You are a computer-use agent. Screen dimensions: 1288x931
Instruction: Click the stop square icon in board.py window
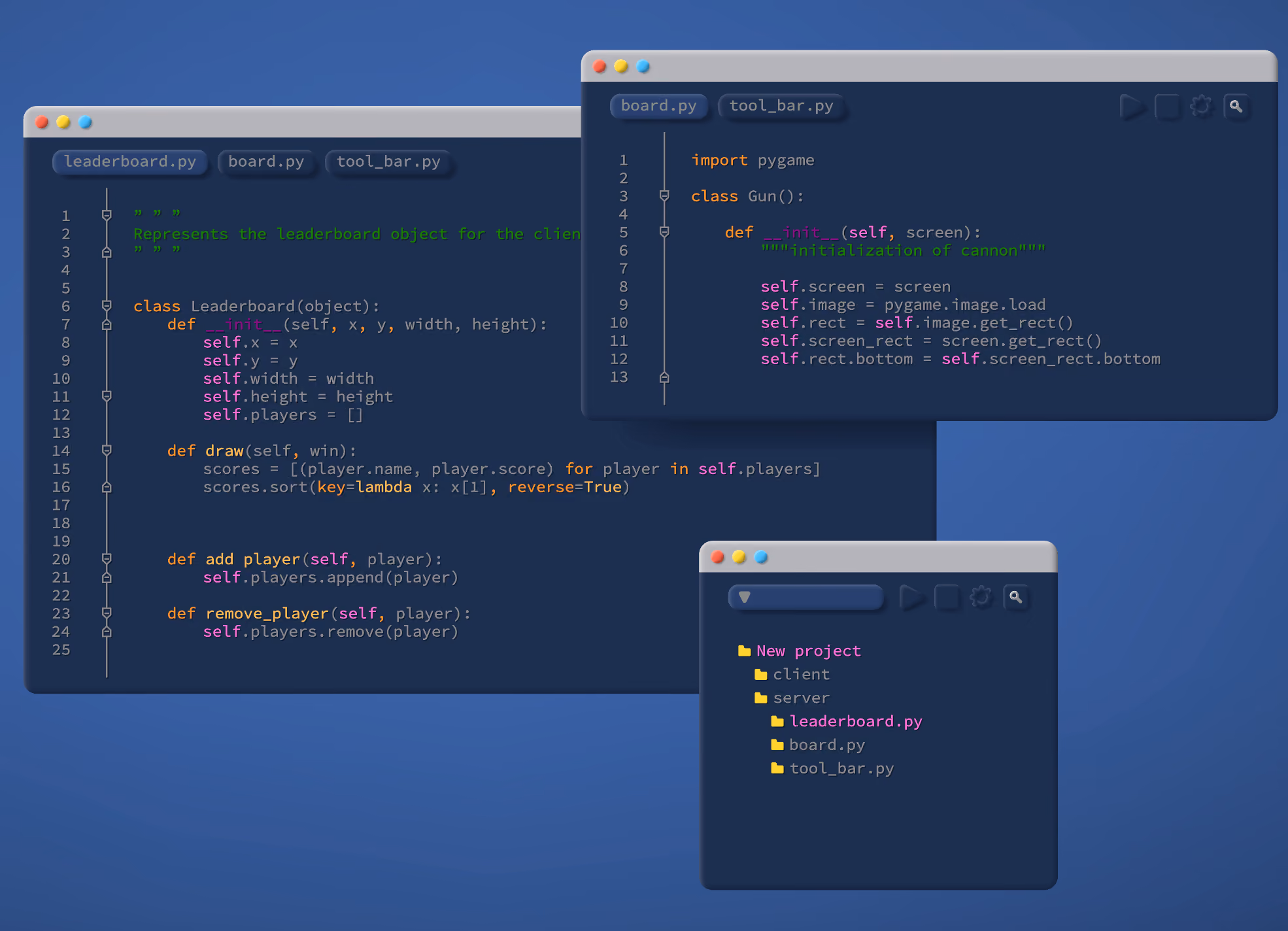pyautogui.click(x=1168, y=106)
